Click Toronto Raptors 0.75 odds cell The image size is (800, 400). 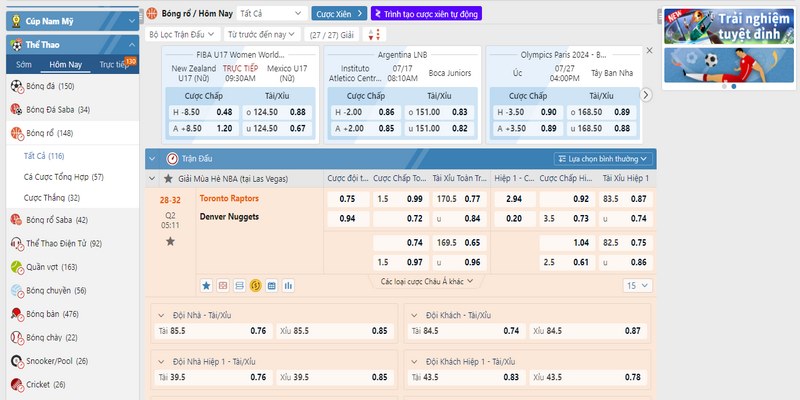click(x=347, y=199)
